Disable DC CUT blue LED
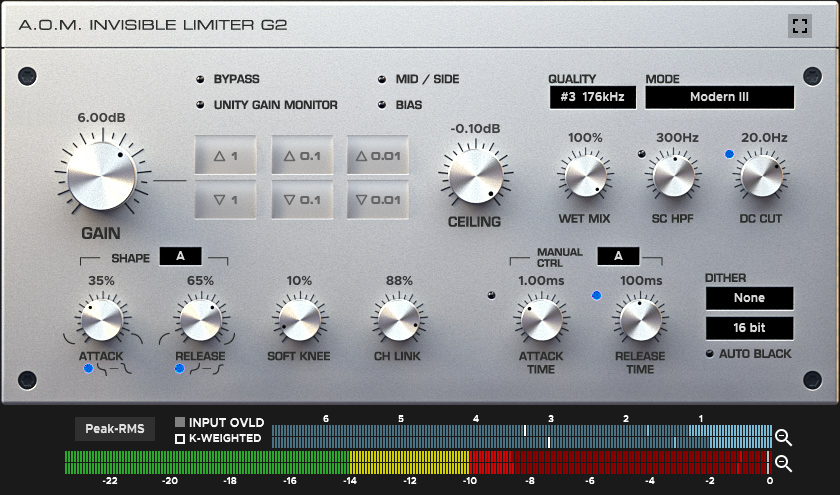 pos(729,154)
